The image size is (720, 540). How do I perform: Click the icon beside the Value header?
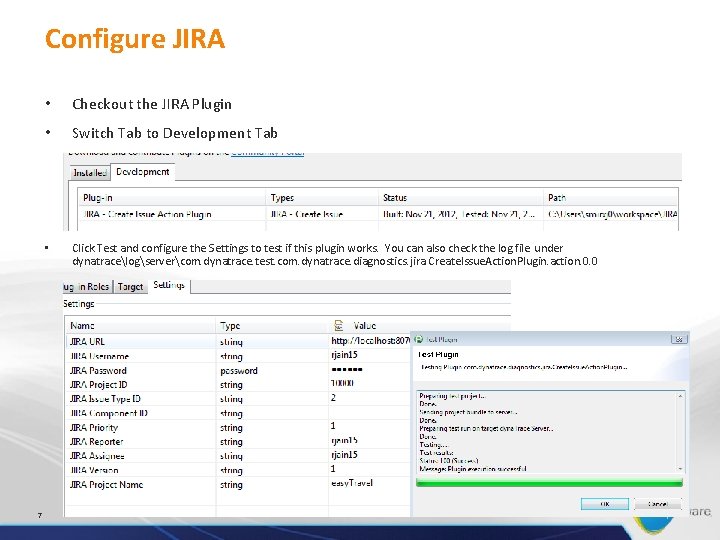(338, 326)
